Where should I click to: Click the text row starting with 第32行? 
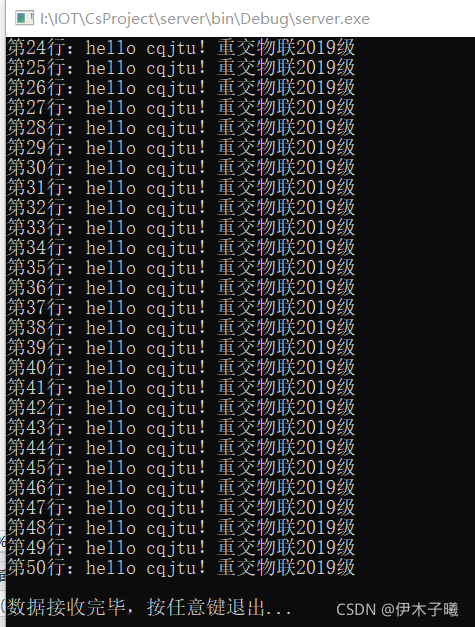click(x=181, y=208)
